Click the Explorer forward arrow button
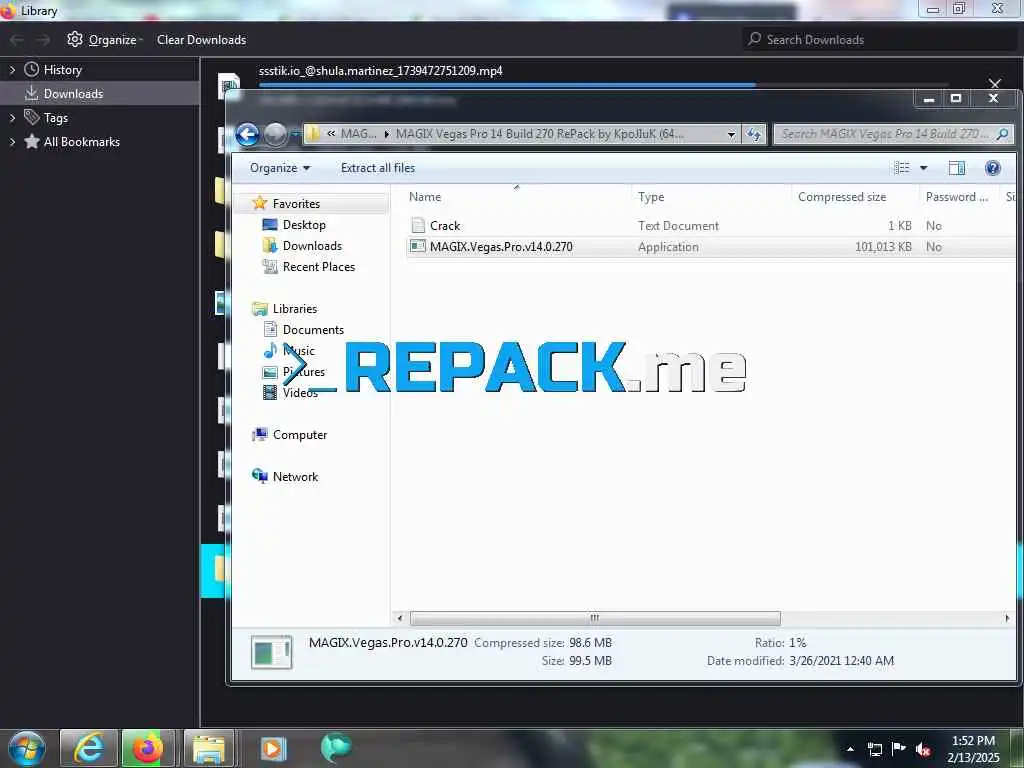1024x768 pixels. pyautogui.click(x=276, y=135)
